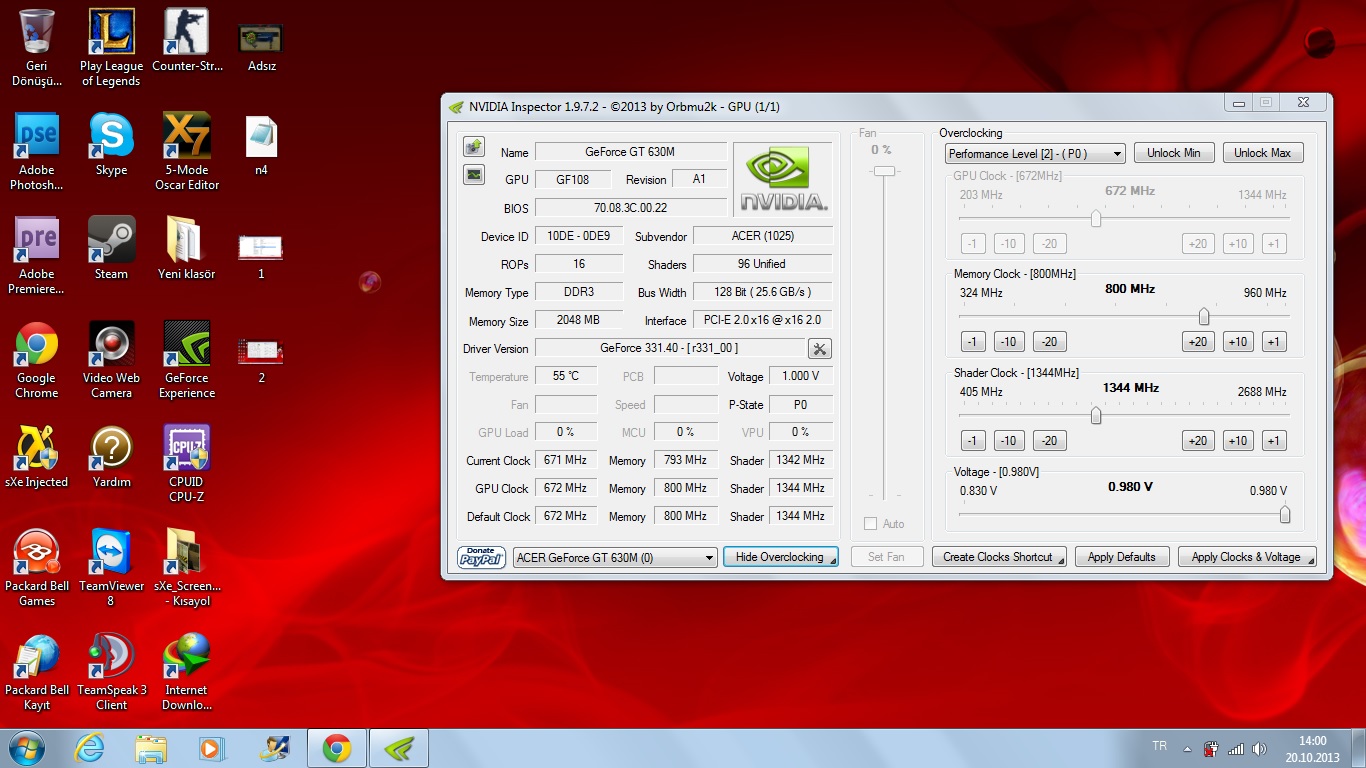Click Shader Clock slider handle

(x=1096, y=416)
